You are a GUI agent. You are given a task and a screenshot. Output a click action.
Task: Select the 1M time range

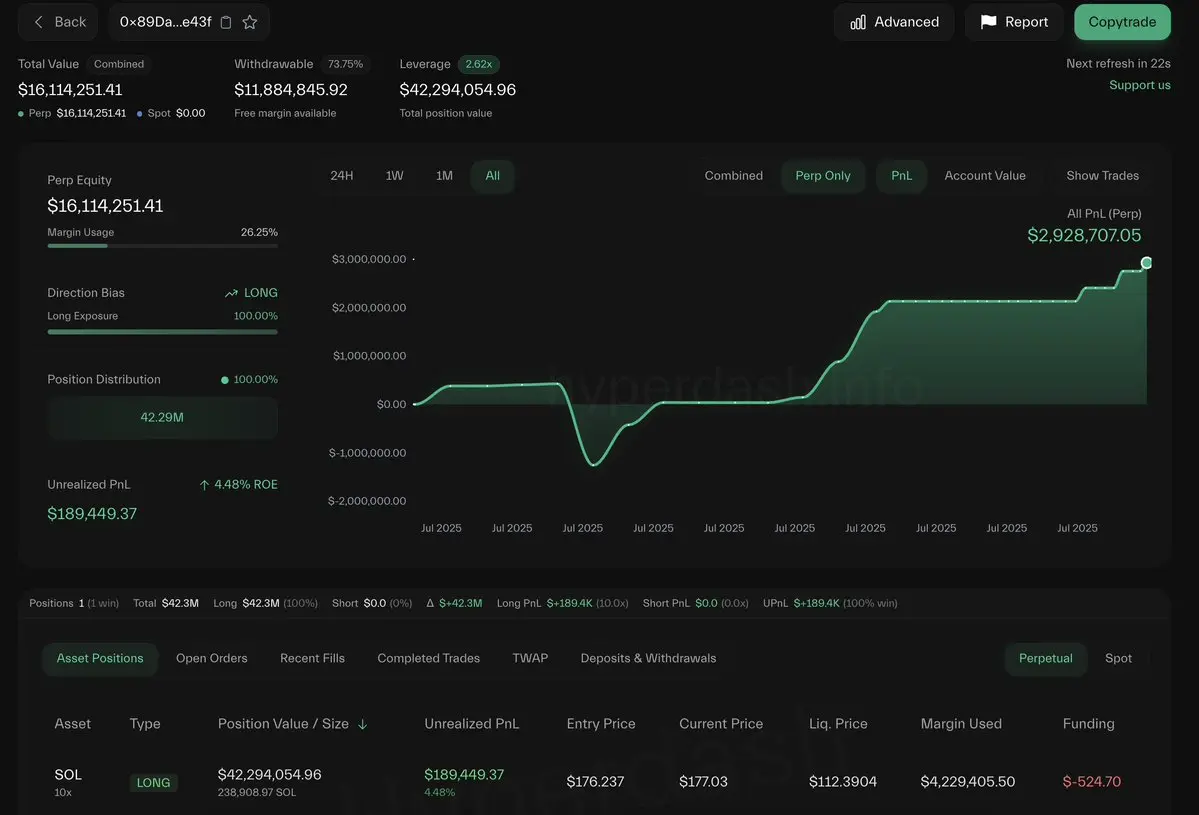(x=444, y=176)
